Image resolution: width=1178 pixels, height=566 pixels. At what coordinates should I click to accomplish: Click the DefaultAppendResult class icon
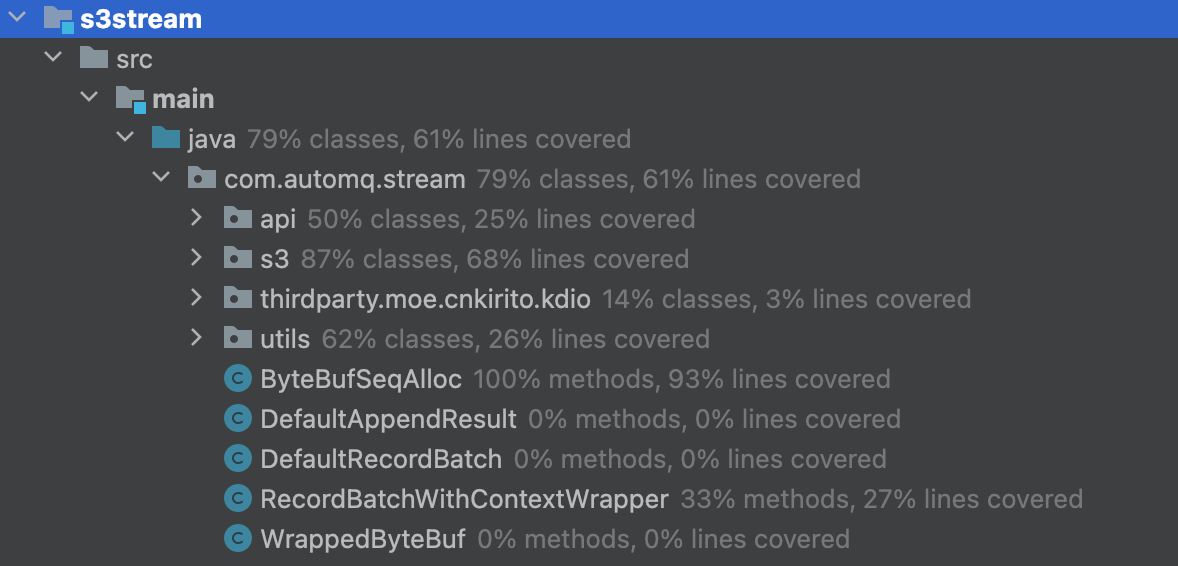pos(237,419)
